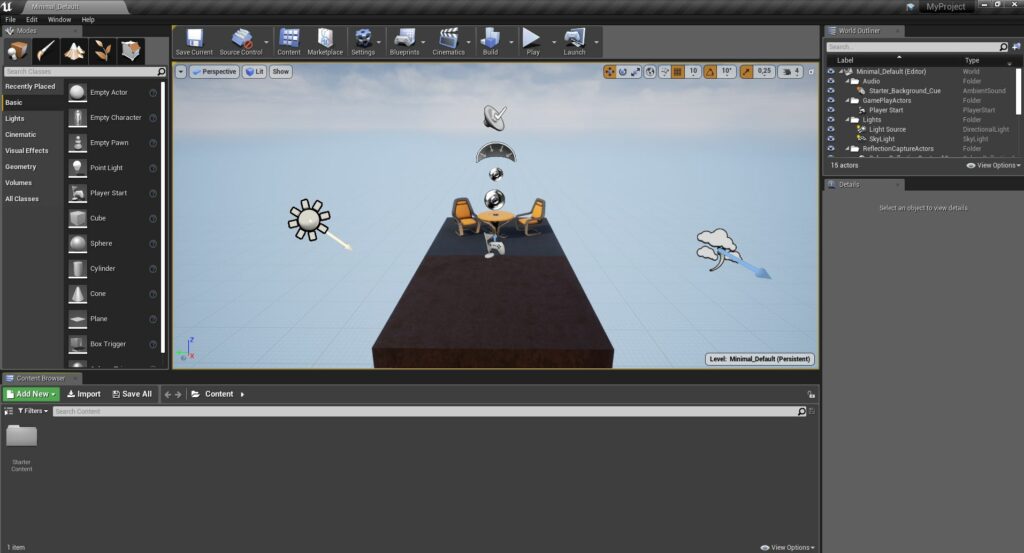The image size is (1024, 553).
Task: Hide the Light Source actor
Action: coord(831,129)
